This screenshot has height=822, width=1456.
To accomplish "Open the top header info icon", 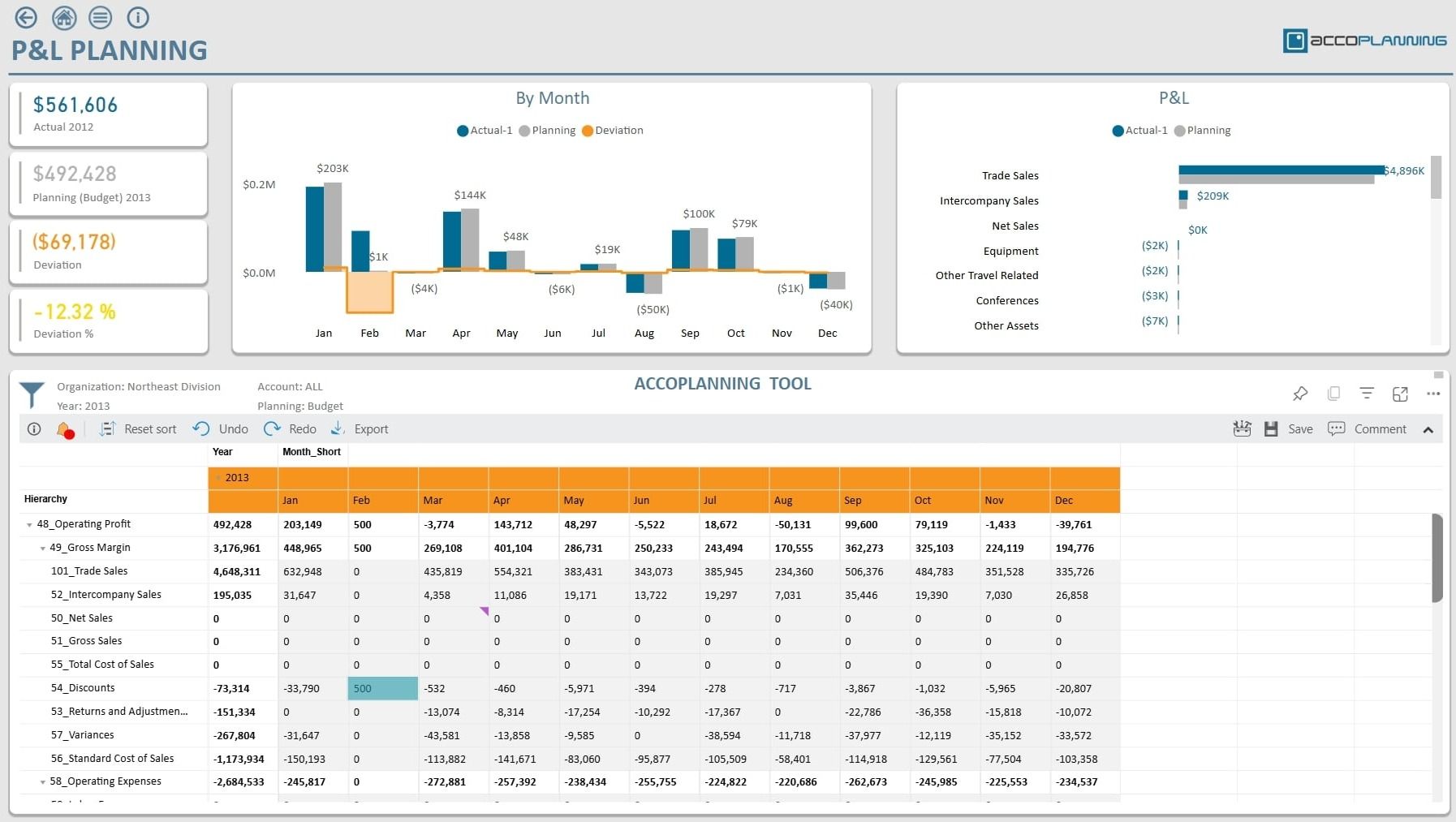I will (x=138, y=17).
